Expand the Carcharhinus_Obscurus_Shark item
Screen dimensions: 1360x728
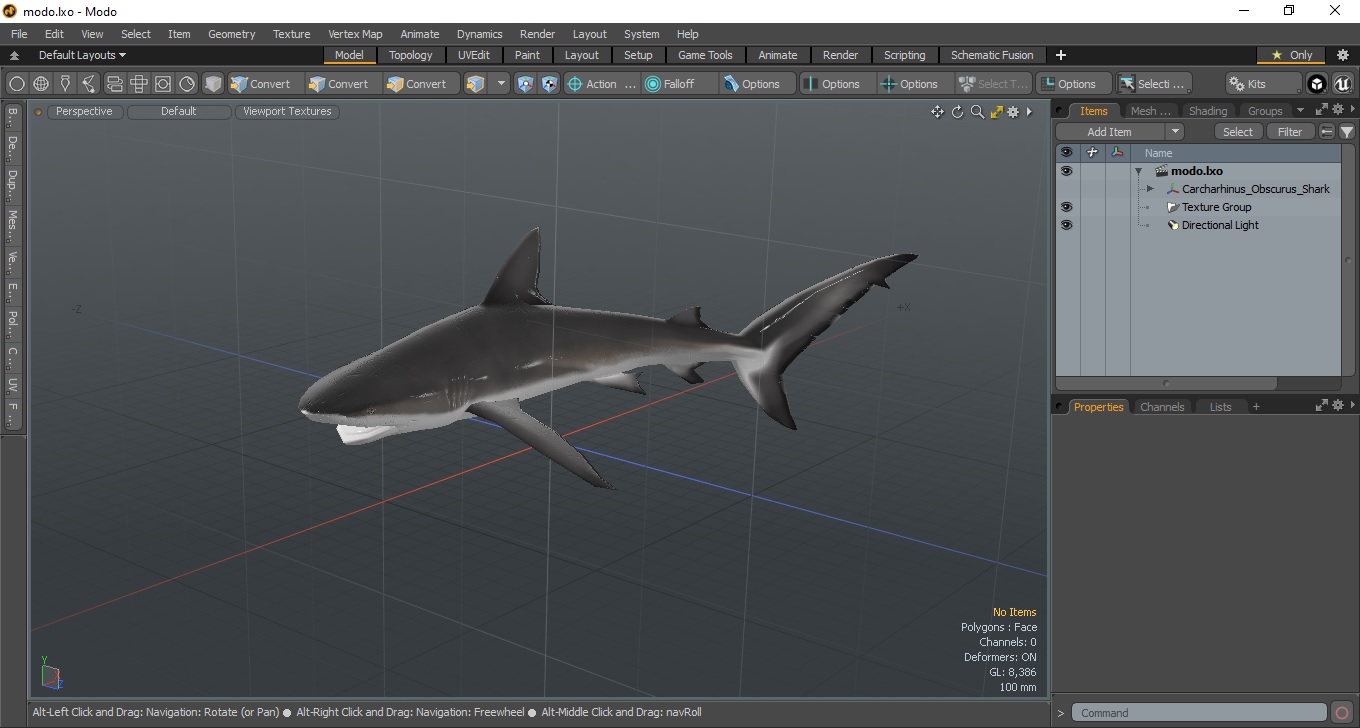click(1150, 189)
